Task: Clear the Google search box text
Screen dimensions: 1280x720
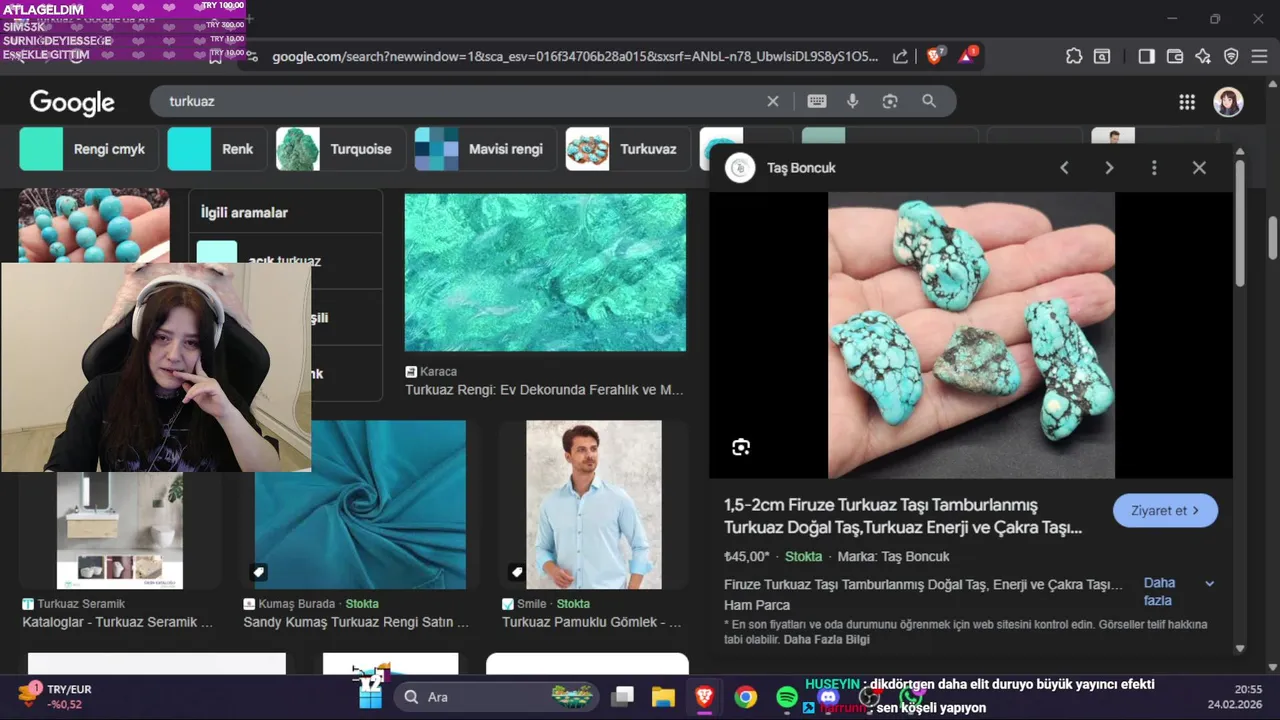Action: click(773, 101)
